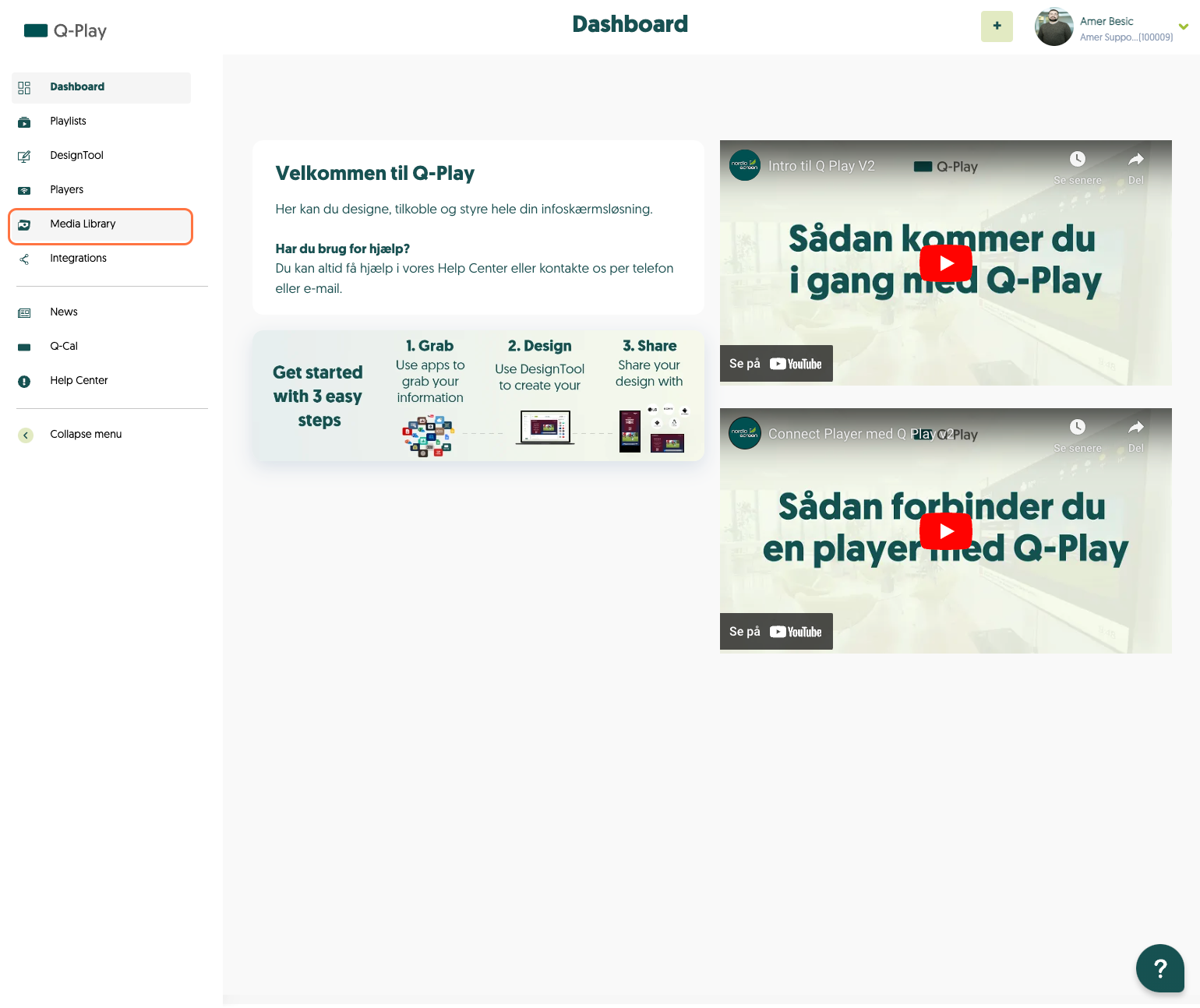Click the 2. Design laptop image
This screenshot has width=1200, height=1008.
tap(545, 428)
